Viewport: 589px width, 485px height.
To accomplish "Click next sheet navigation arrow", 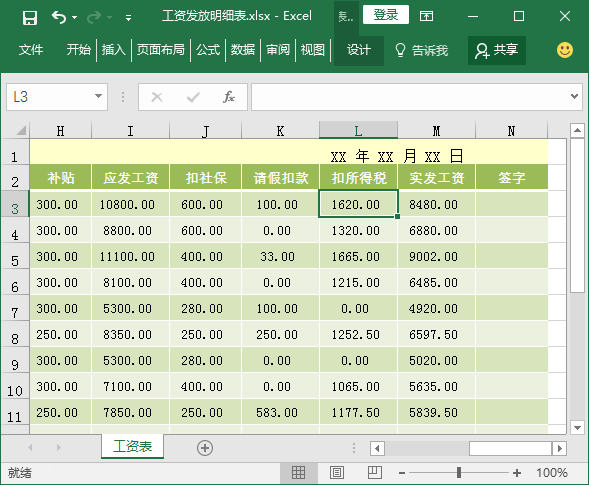I will [59, 447].
